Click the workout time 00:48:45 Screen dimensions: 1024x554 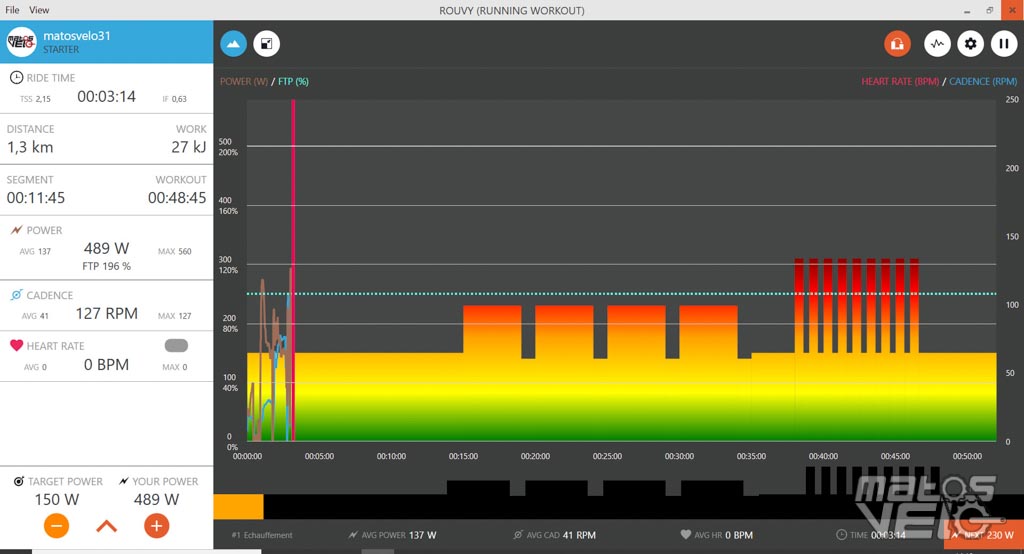[x=177, y=198]
